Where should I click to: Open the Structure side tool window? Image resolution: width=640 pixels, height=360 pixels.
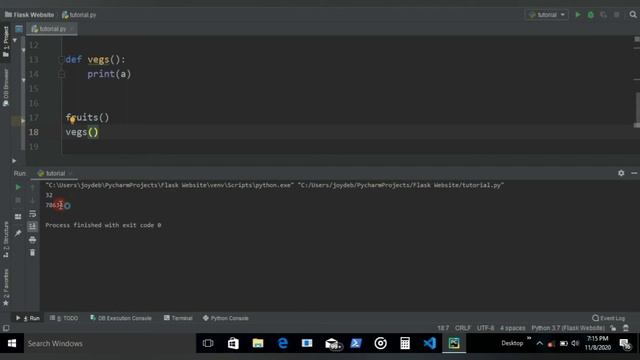click(x=6, y=240)
